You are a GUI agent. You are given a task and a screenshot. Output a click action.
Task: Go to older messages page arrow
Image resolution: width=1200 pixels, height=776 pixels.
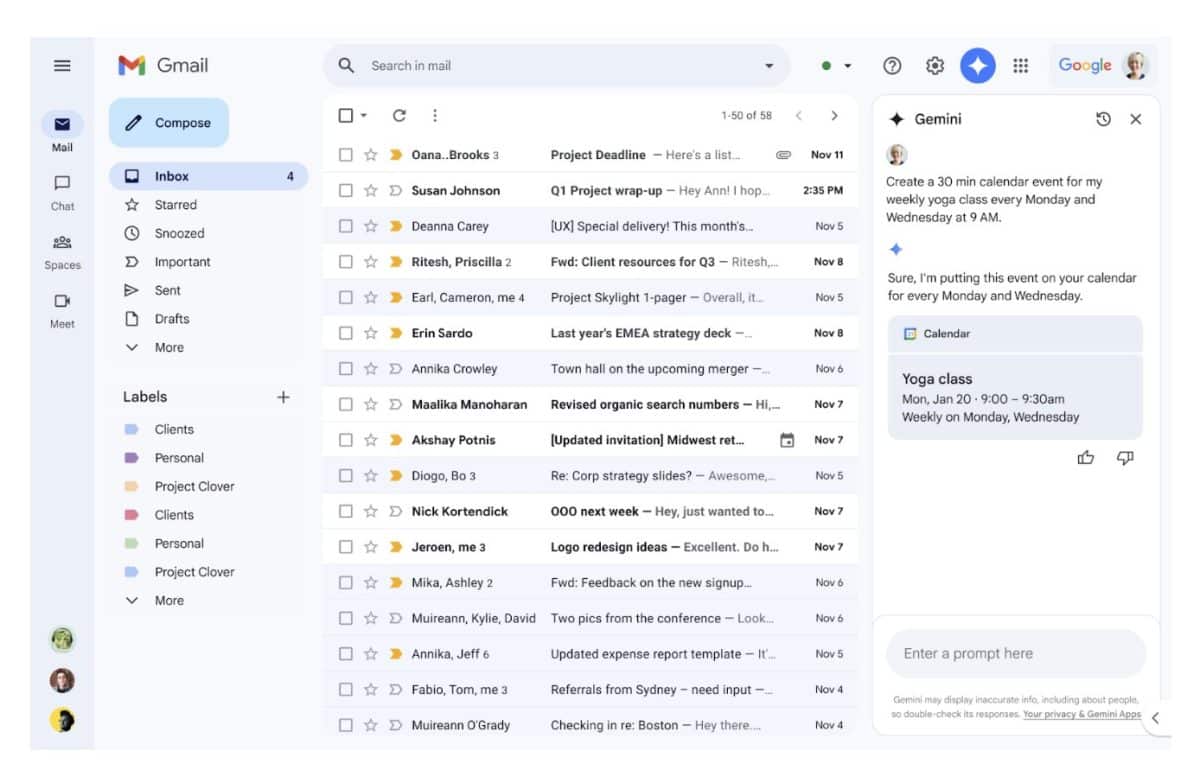click(x=834, y=116)
